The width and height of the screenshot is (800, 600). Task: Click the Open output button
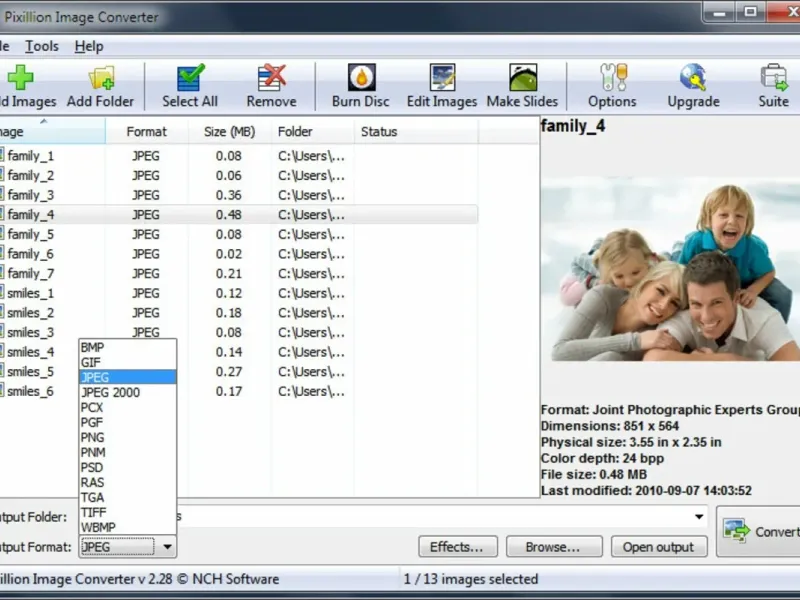tap(659, 547)
